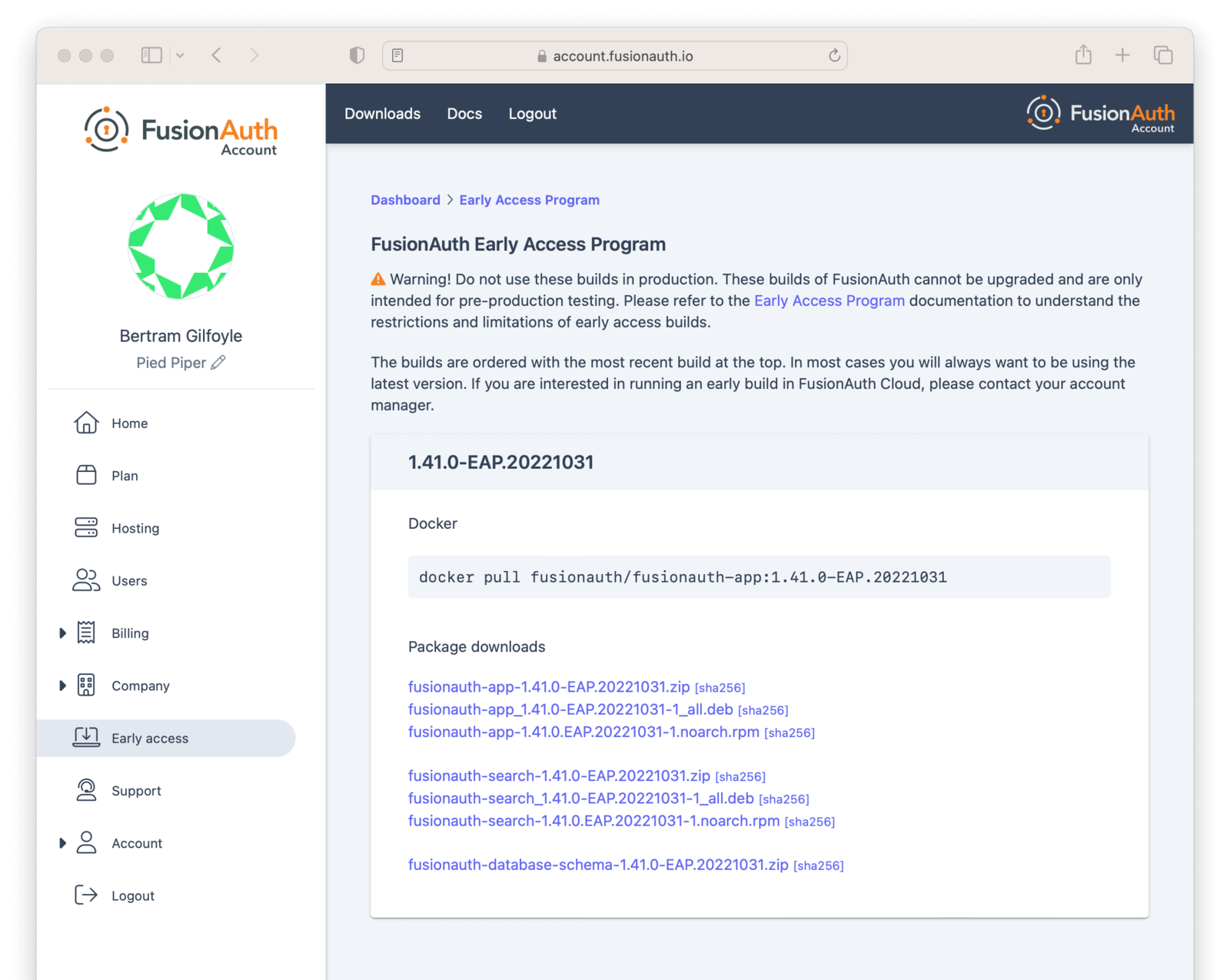The image size is (1230, 980).
Task: Show tab overview icon in Safari
Action: point(1163,55)
